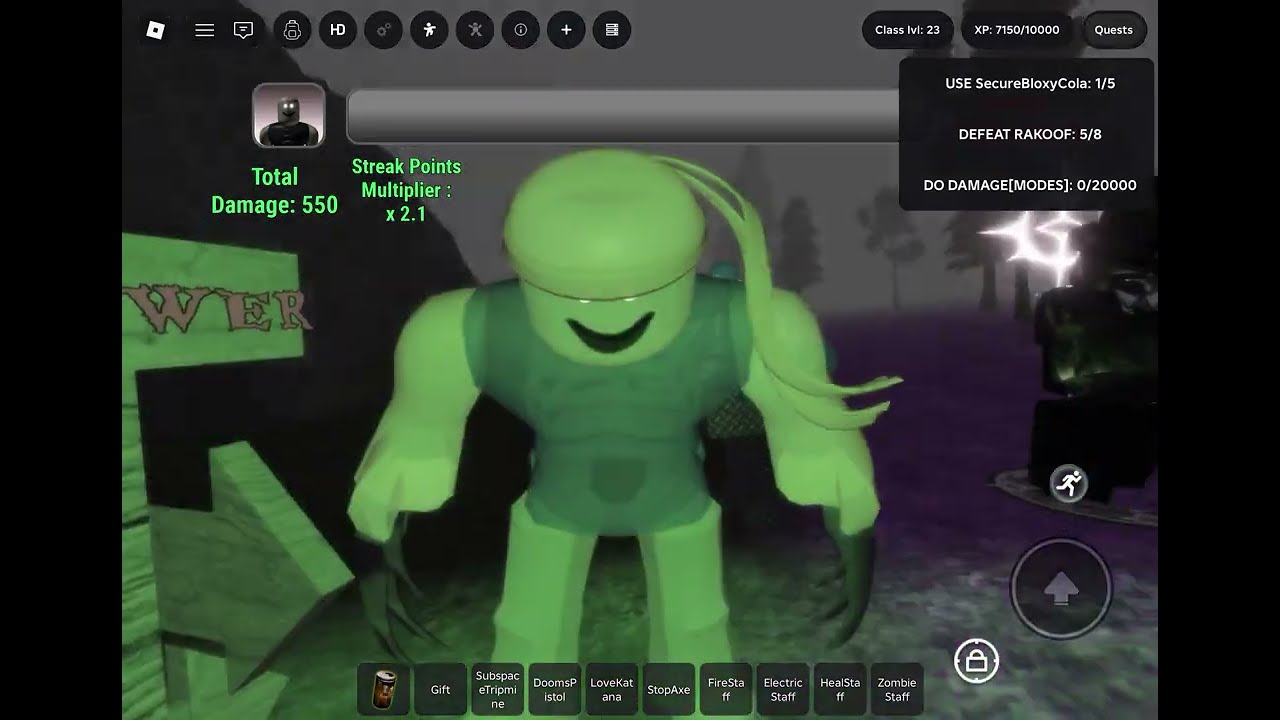Equip the Gift tool
This screenshot has width=1280, height=720.
pos(441,689)
